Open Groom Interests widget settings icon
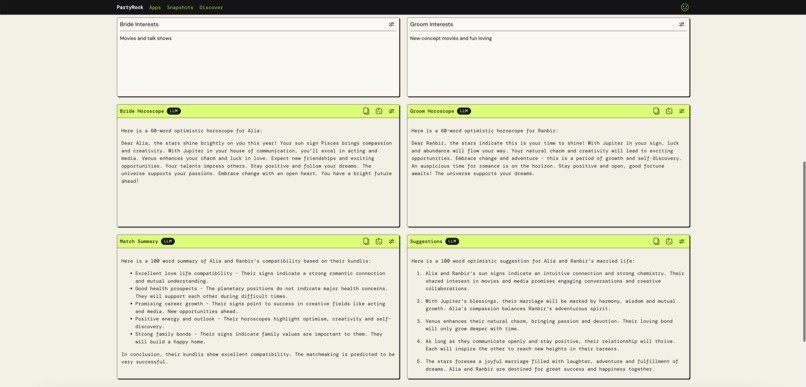The image size is (806, 387). pos(682,24)
